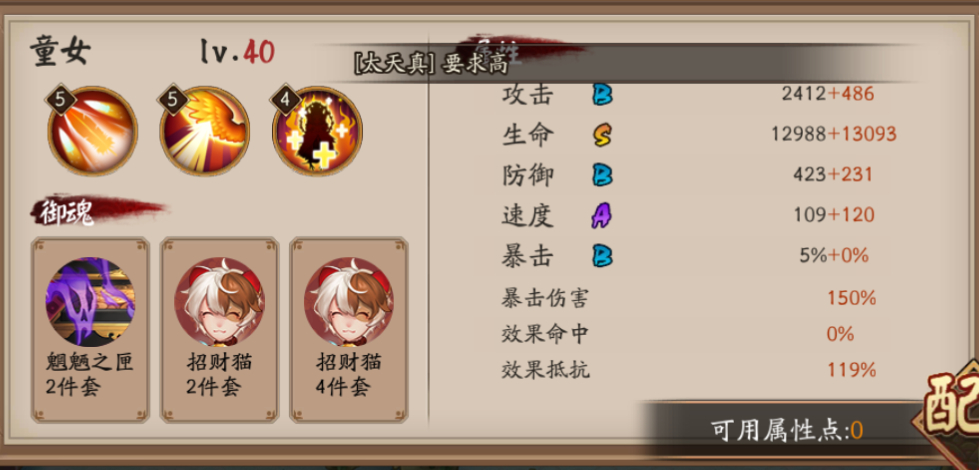Click the B grade badge next to 攻击

click(602, 94)
